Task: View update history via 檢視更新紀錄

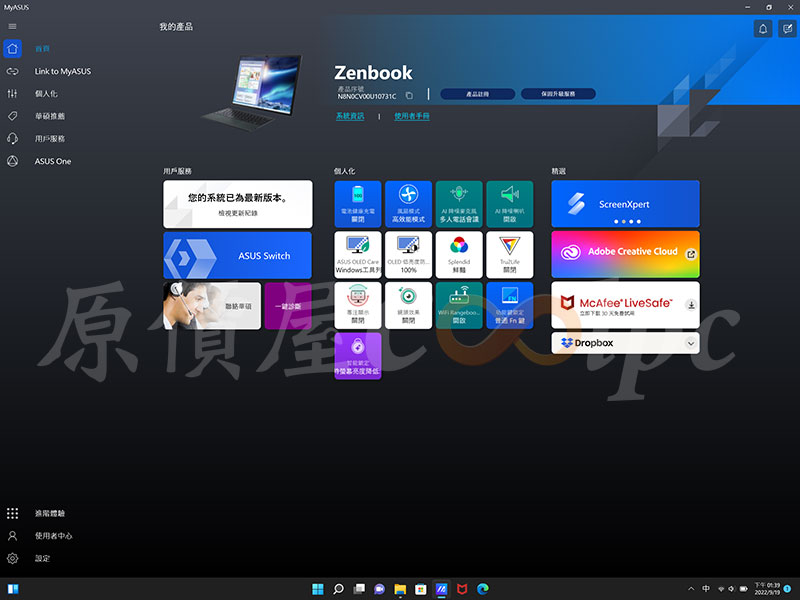Action: (x=238, y=213)
